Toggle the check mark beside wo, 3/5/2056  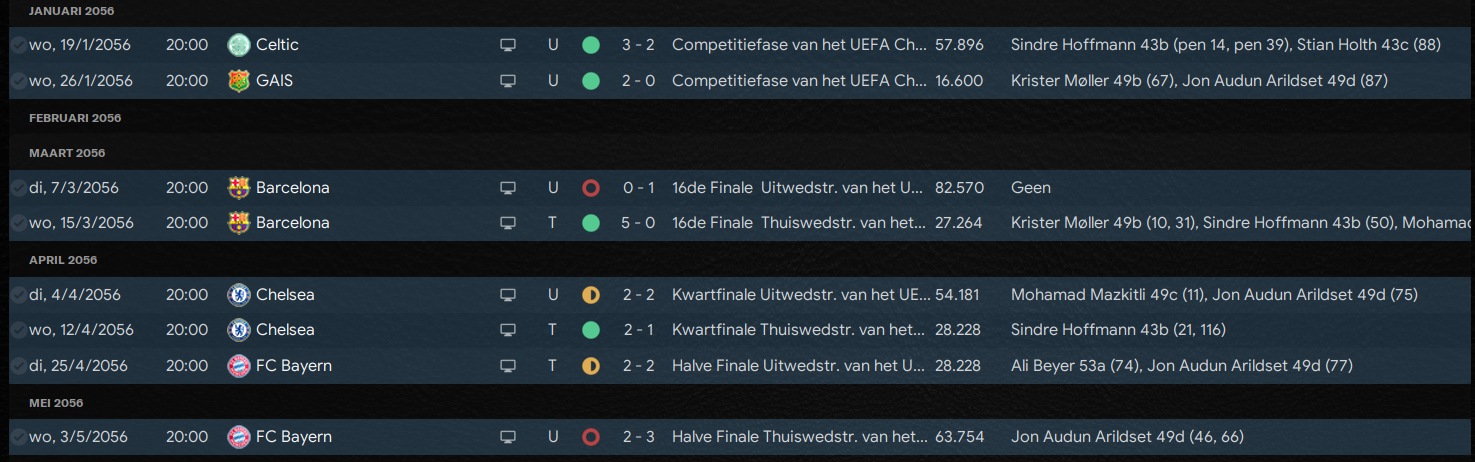tap(18, 437)
